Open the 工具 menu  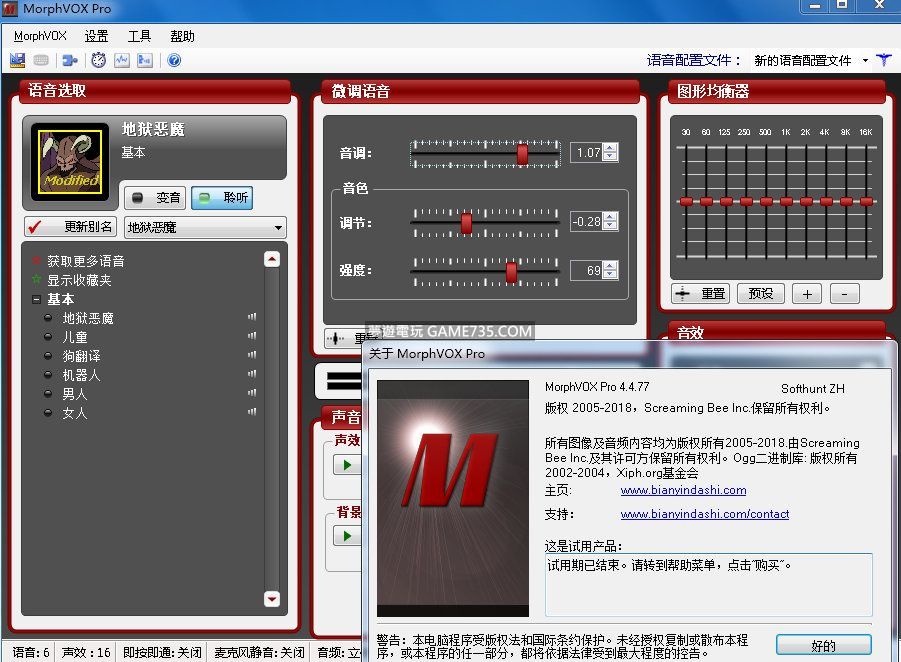point(139,36)
